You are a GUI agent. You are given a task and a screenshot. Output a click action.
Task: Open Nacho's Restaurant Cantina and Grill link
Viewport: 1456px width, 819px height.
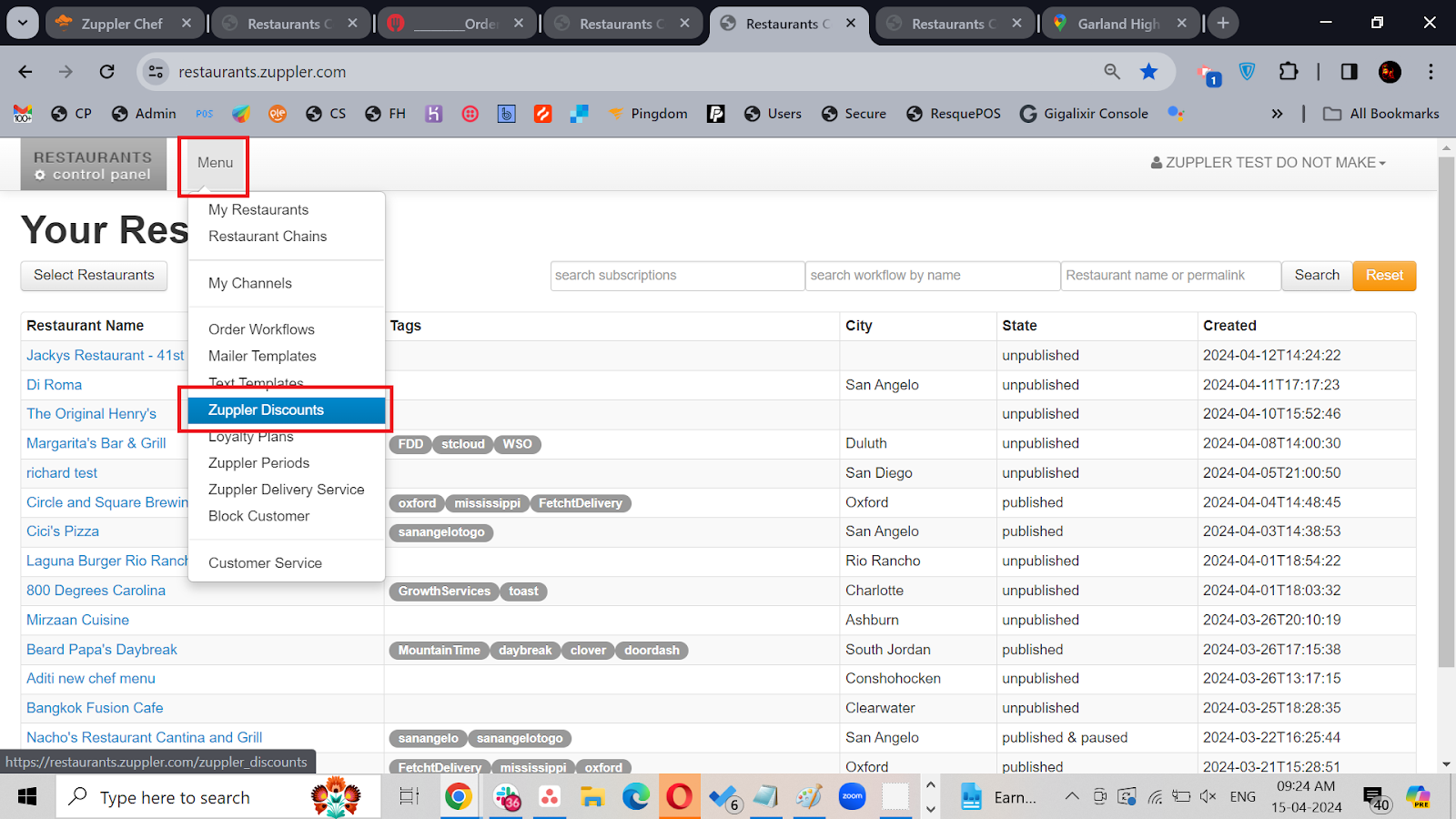pos(144,738)
